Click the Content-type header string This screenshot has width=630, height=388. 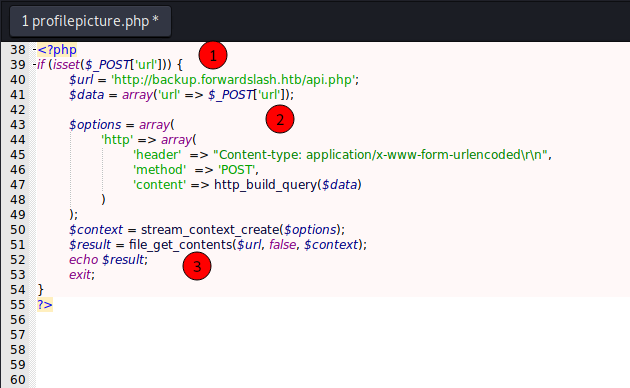point(381,155)
